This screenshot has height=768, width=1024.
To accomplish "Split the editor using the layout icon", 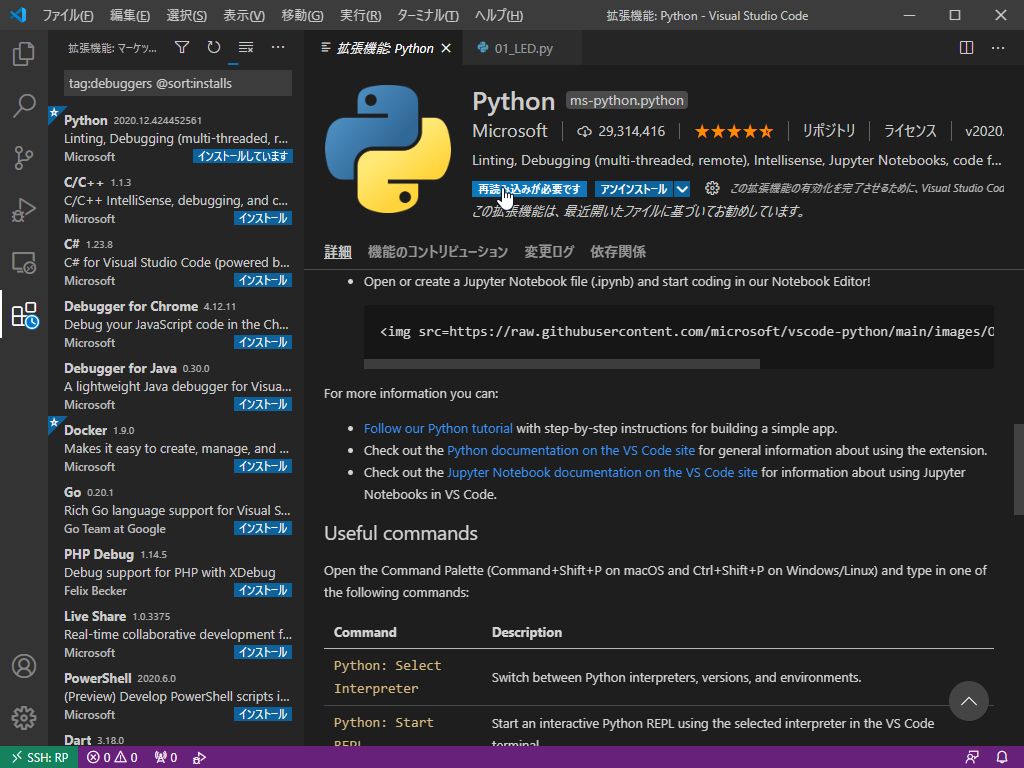I will pyautogui.click(x=965, y=46).
